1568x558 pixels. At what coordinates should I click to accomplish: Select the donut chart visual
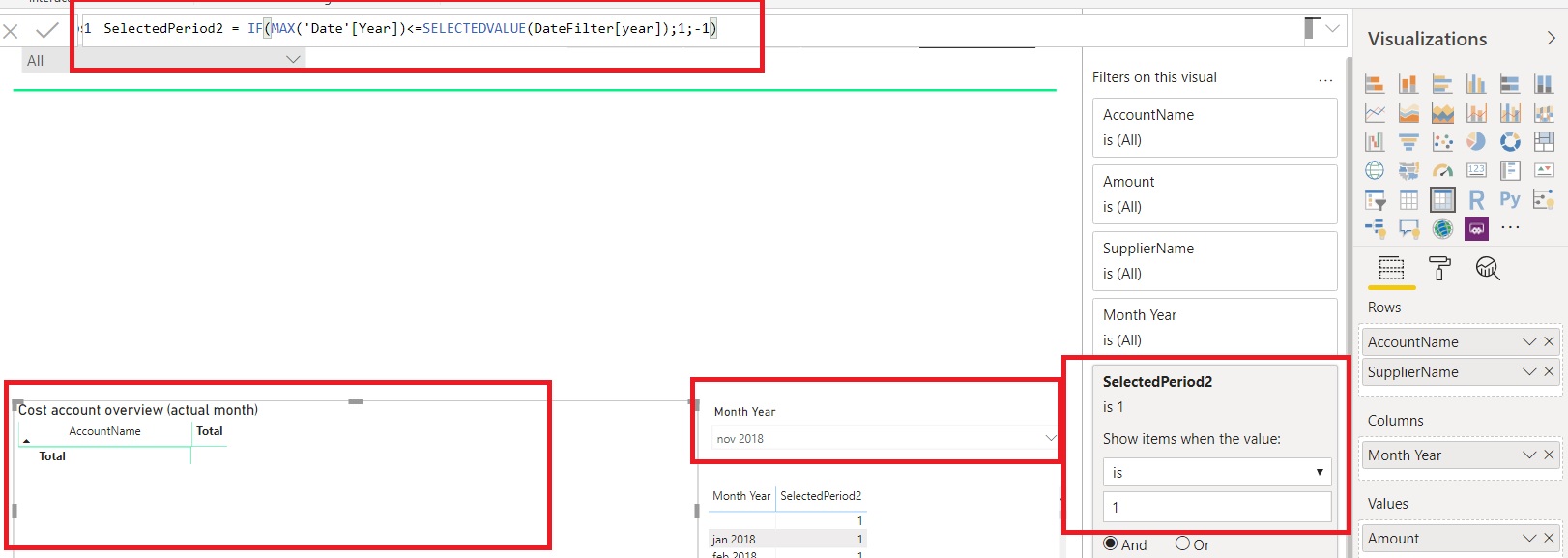point(1510,142)
